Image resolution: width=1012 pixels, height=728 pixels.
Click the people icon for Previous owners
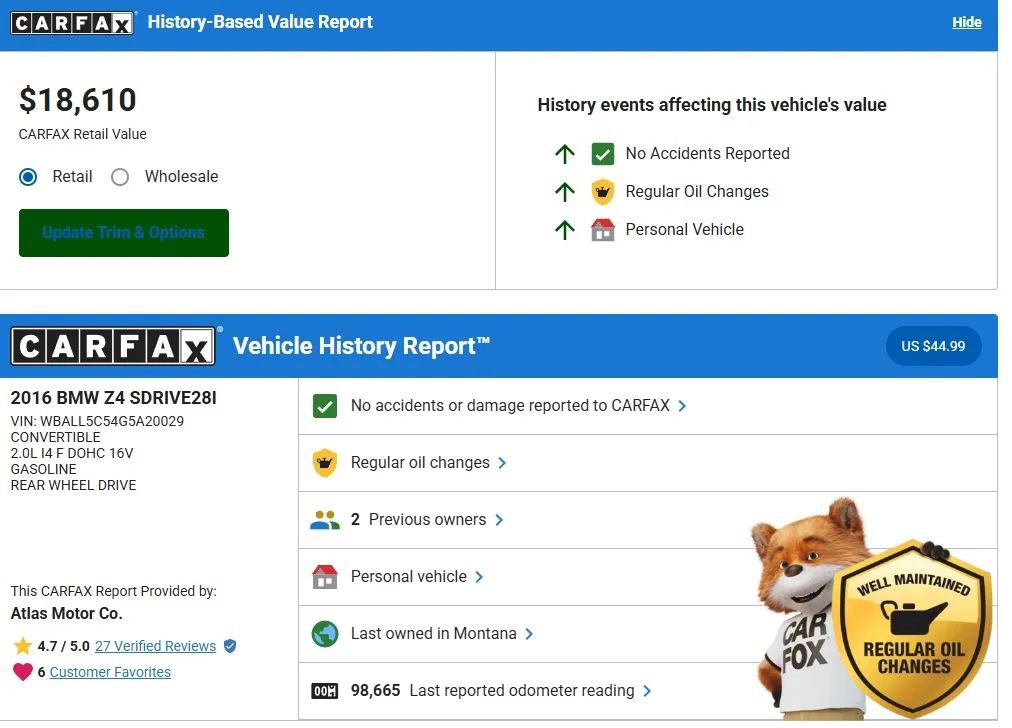pos(325,520)
